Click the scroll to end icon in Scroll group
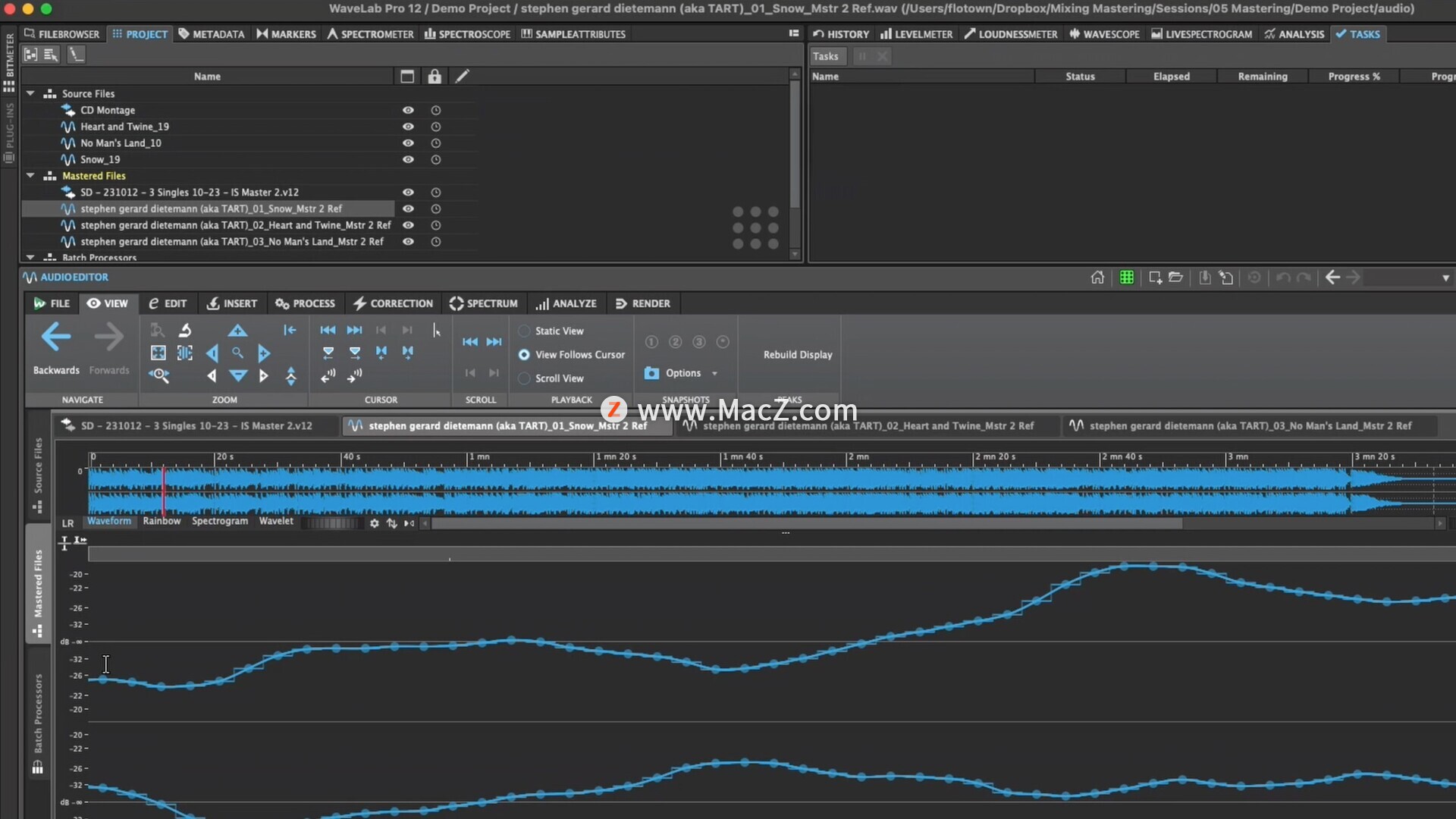This screenshot has width=1456, height=819. 494,342
